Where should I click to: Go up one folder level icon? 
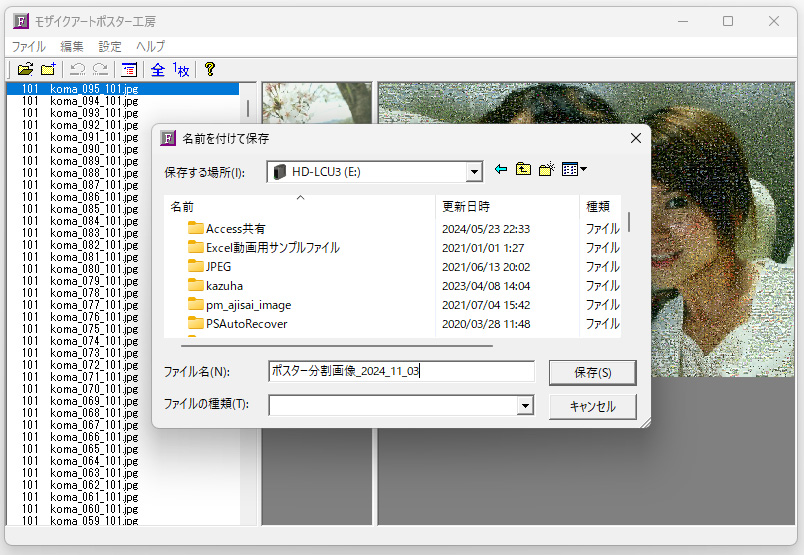(523, 169)
